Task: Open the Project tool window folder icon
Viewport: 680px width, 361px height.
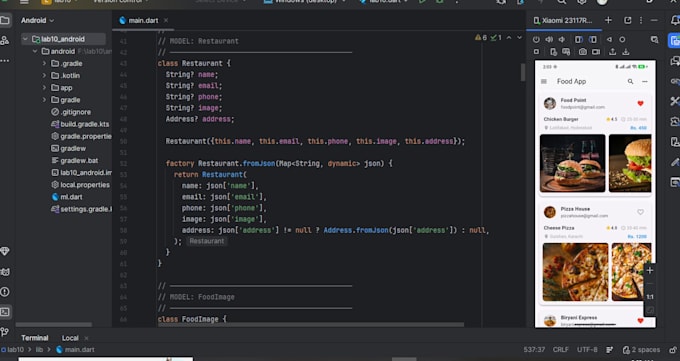Action: click(x=5, y=20)
